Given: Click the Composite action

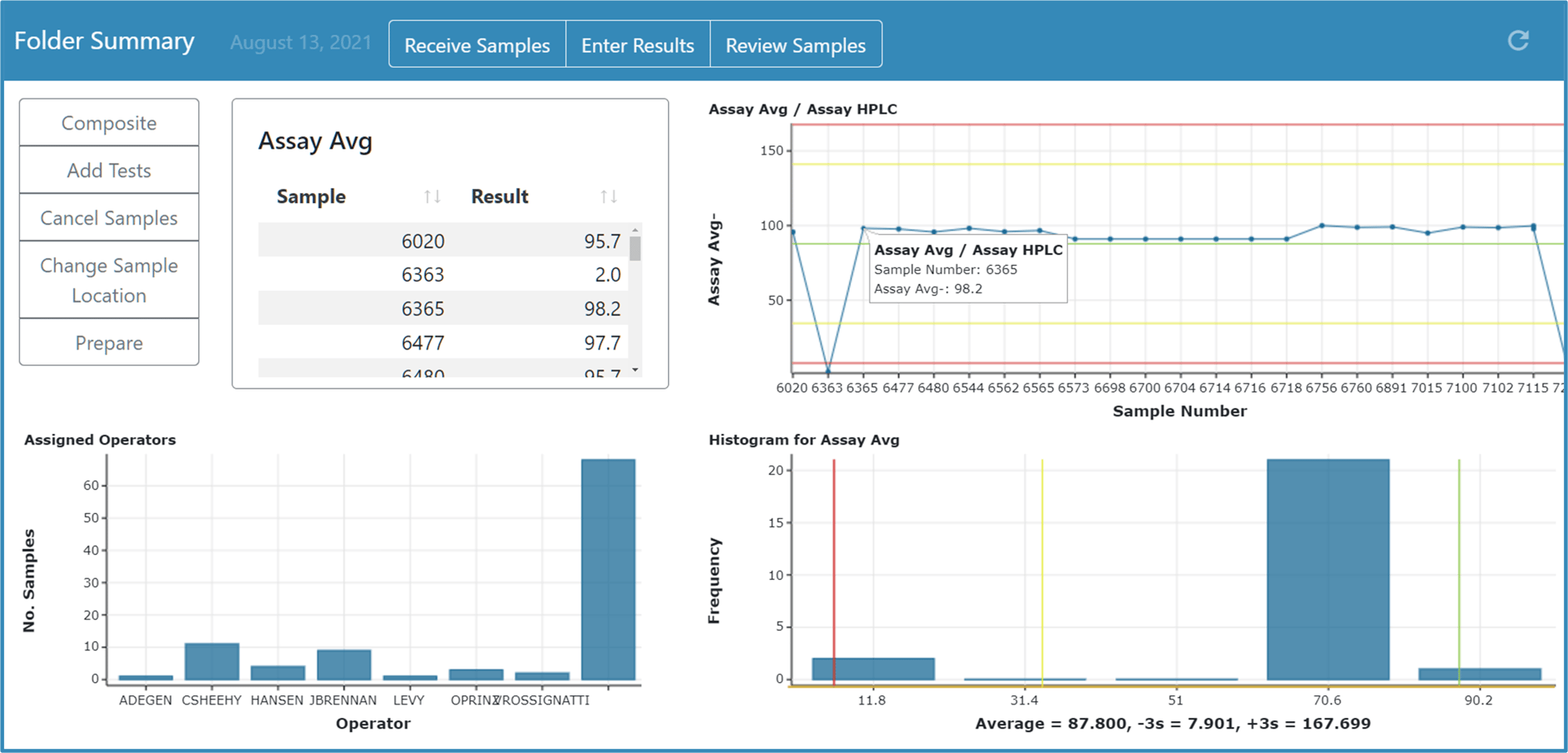Looking at the screenshot, I should coord(108,122).
